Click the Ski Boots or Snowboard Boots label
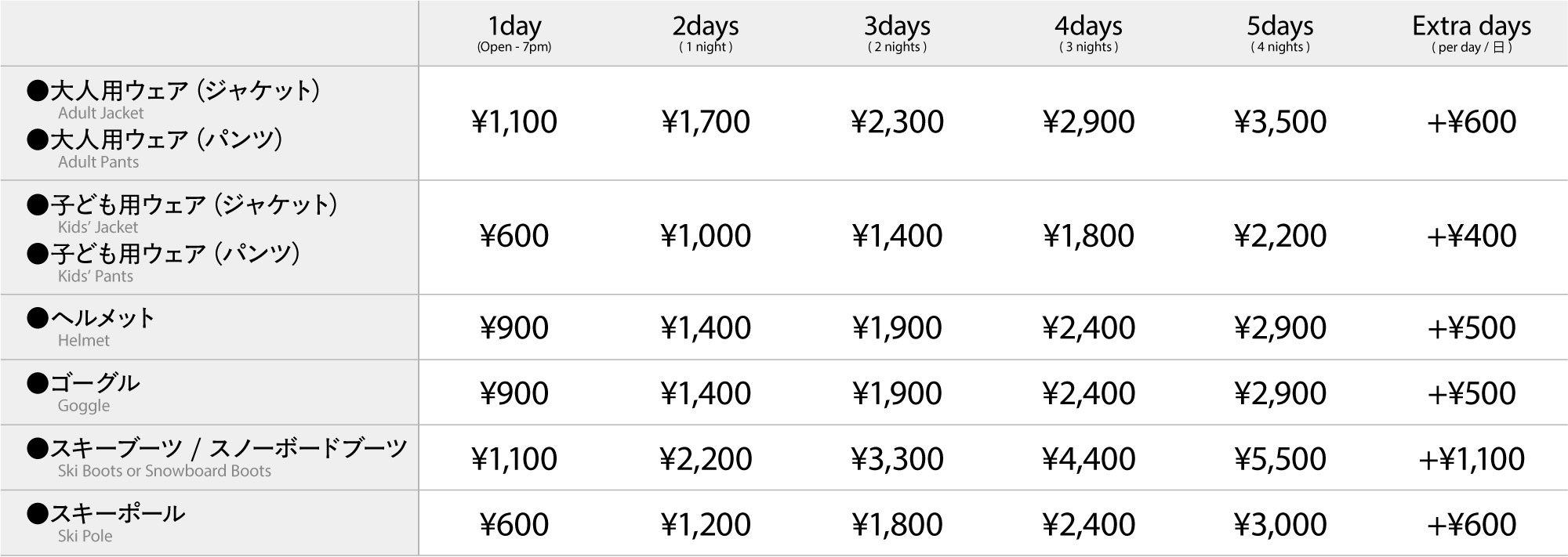Viewport: 1568px width, 557px height. tap(164, 471)
